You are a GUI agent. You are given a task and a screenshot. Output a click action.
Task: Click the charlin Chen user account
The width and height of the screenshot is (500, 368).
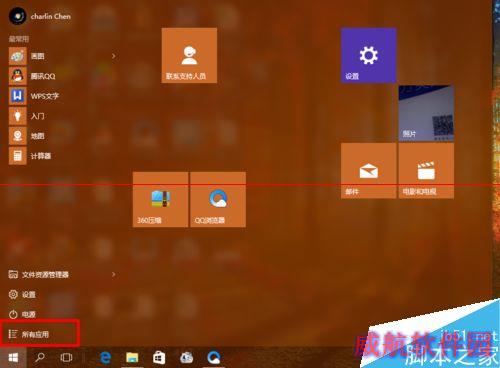40,16
